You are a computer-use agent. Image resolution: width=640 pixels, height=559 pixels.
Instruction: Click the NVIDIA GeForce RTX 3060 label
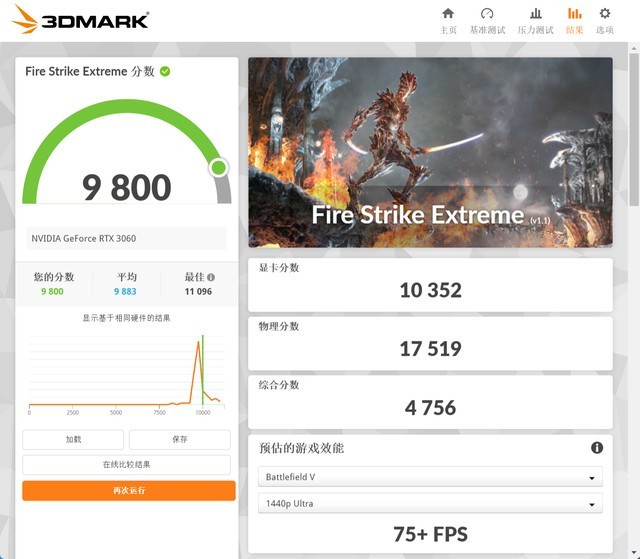click(84, 238)
